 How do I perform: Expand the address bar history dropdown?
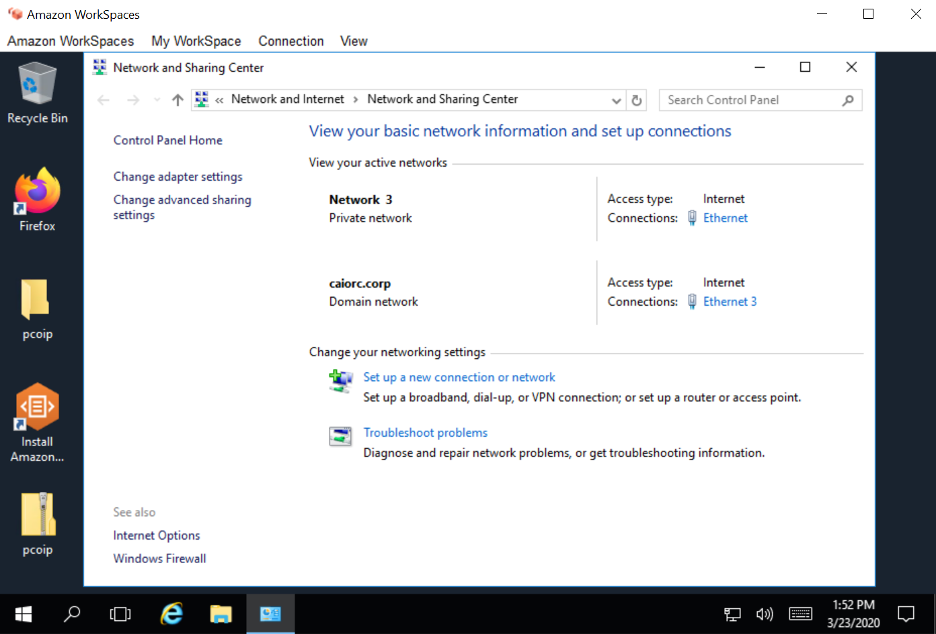616,100
